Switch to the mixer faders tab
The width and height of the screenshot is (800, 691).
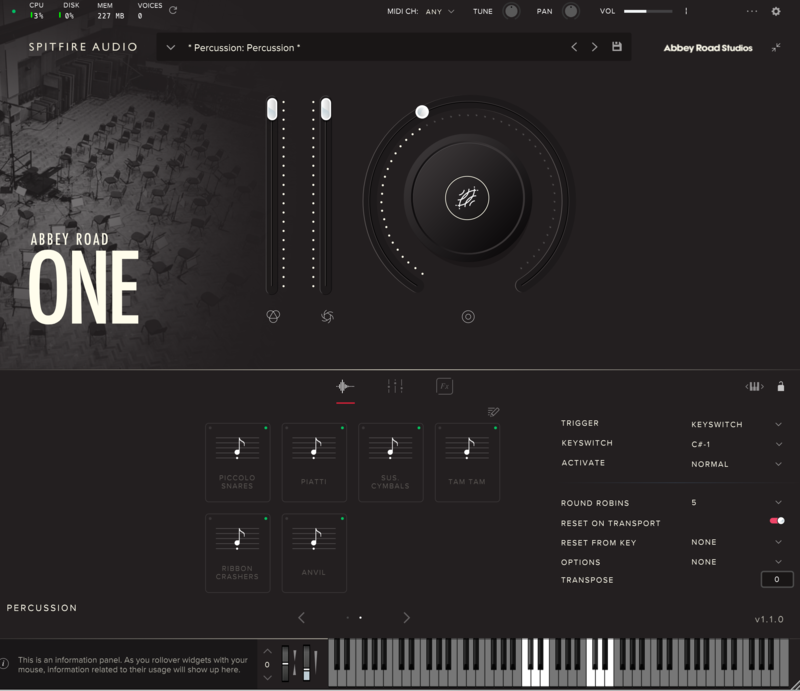[x=395, y=386]
